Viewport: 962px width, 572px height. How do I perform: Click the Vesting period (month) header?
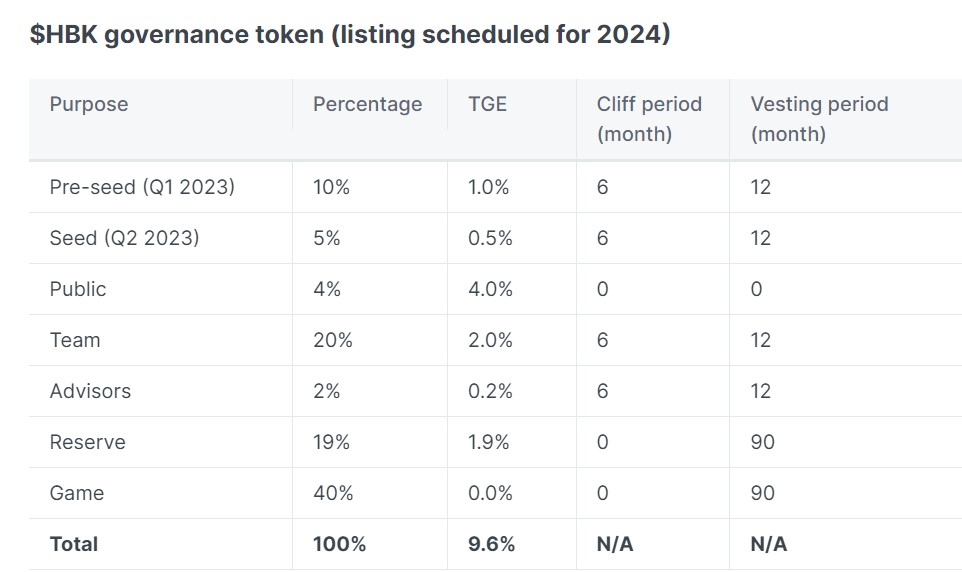pyautogui.click(x=819, y=118)
